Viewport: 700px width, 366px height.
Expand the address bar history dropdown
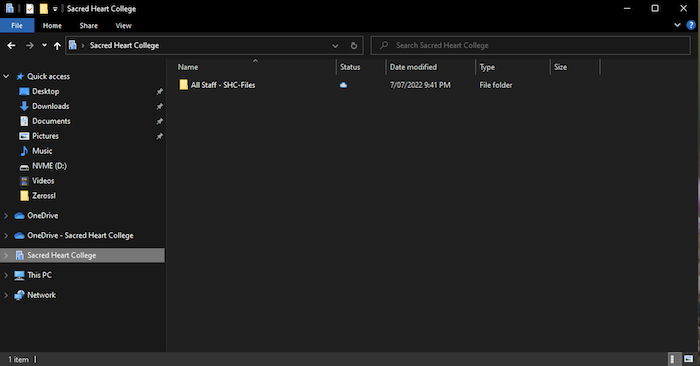[335, 46]
